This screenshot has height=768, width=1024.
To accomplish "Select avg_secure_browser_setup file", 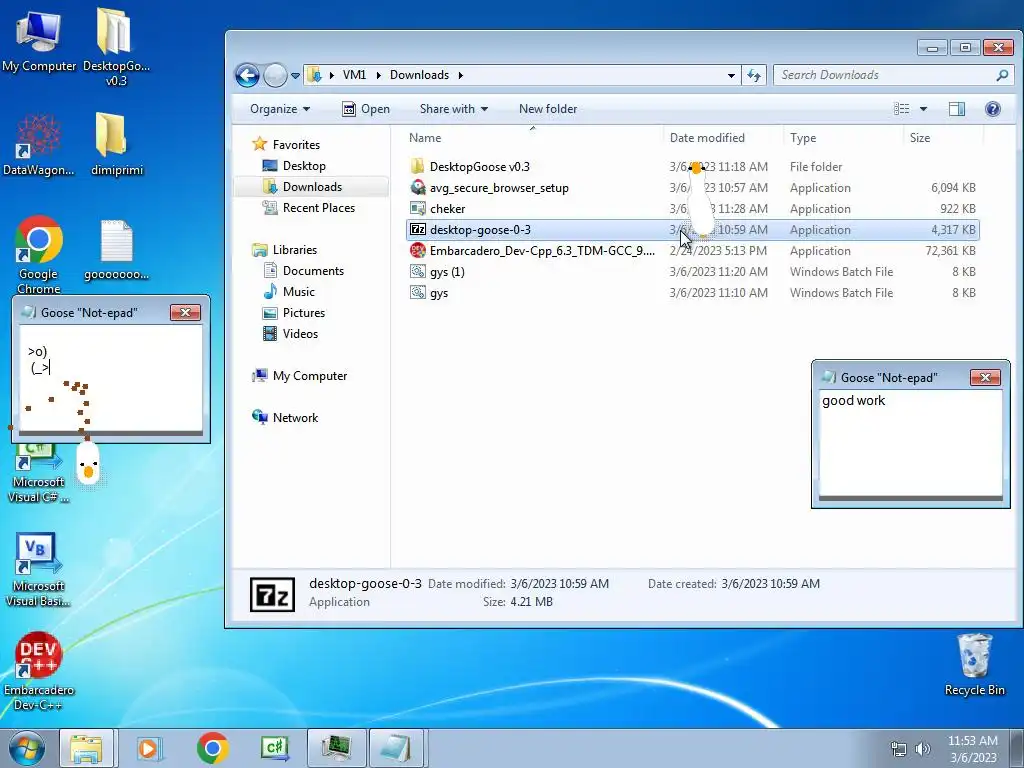I will tap(693, 187).
